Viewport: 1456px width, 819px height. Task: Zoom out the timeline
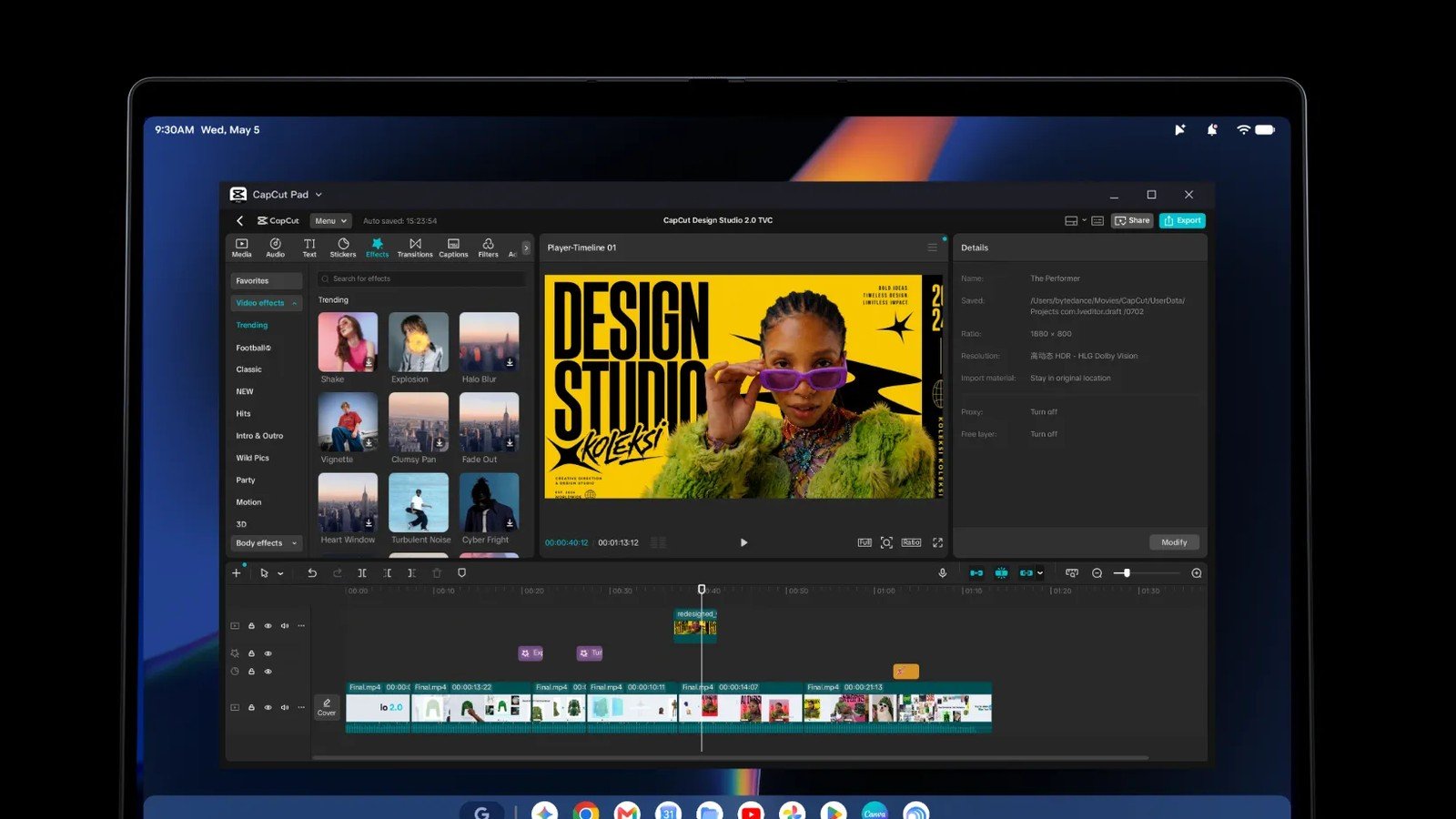click(x=1097, y=573)
